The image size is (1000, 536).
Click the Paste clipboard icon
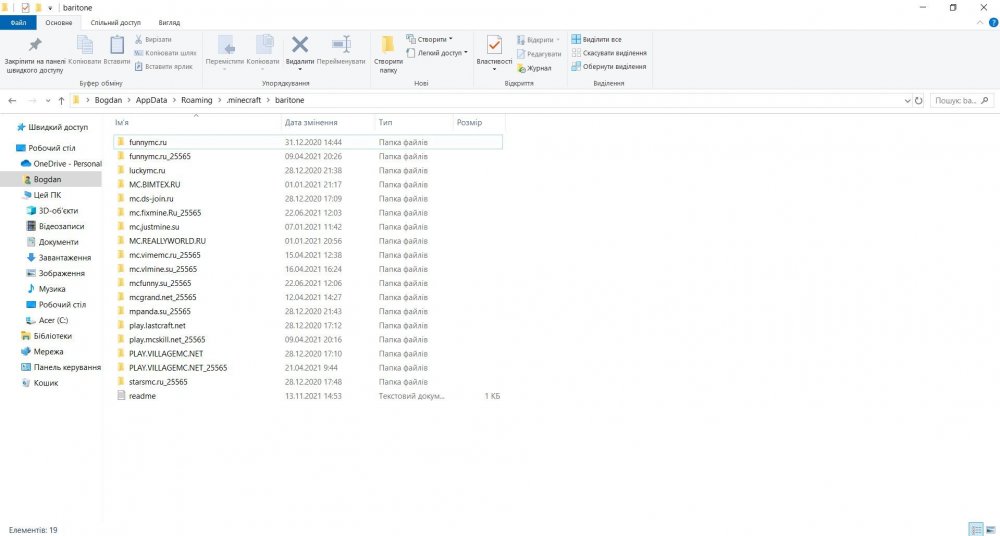tap(117, 45)
